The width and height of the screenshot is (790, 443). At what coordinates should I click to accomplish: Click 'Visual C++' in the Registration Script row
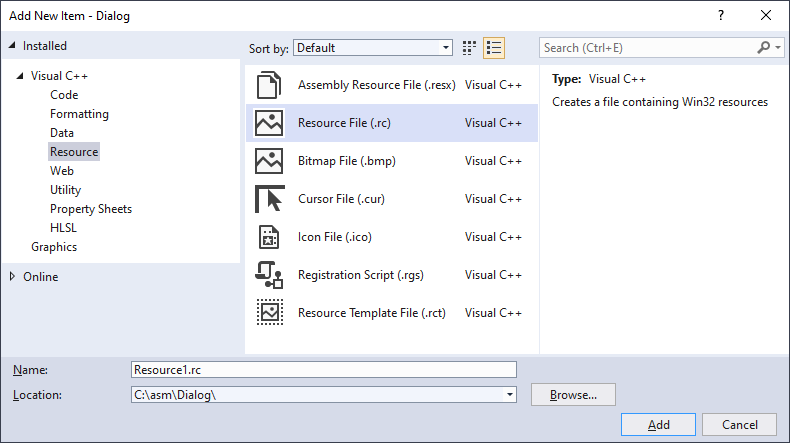coord(493,275)
